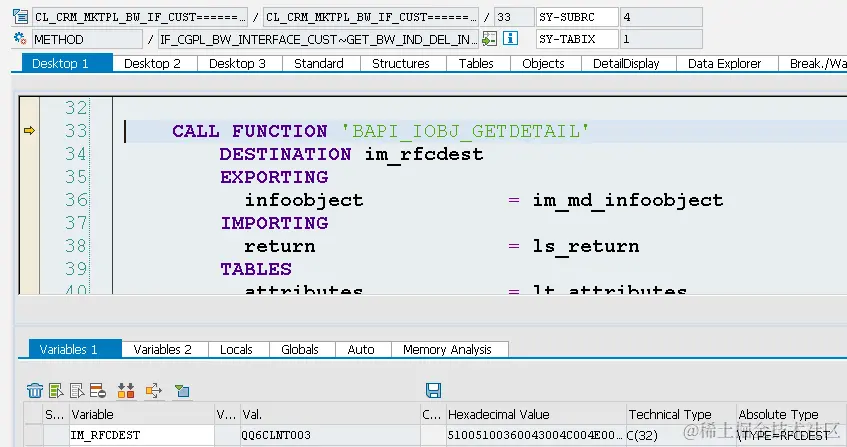847x447 pixels.
Task: Select the Variables 1 tab
Action: pos(75,349)
